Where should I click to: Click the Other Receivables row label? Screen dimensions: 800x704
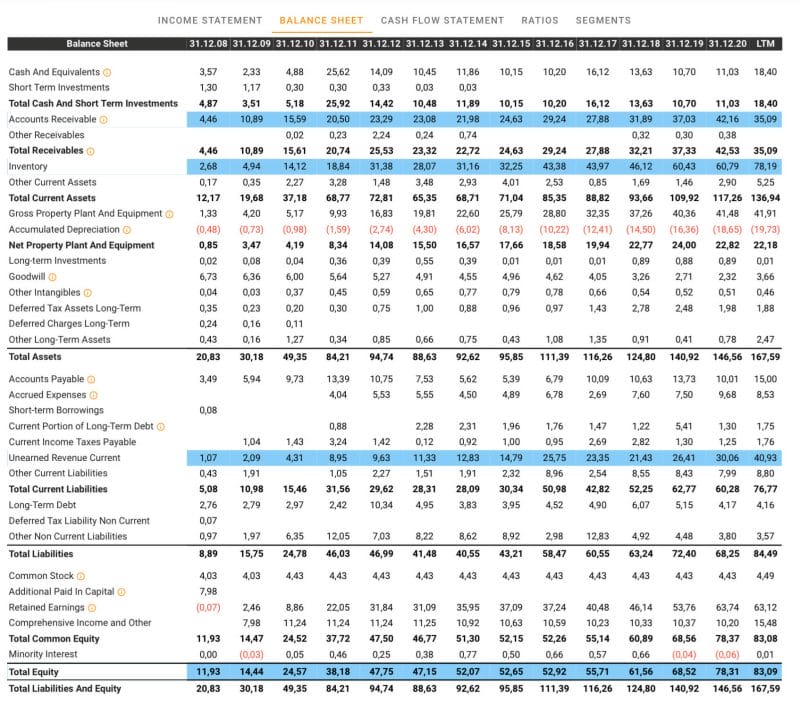pyautogui.click(x=46, y=135)
